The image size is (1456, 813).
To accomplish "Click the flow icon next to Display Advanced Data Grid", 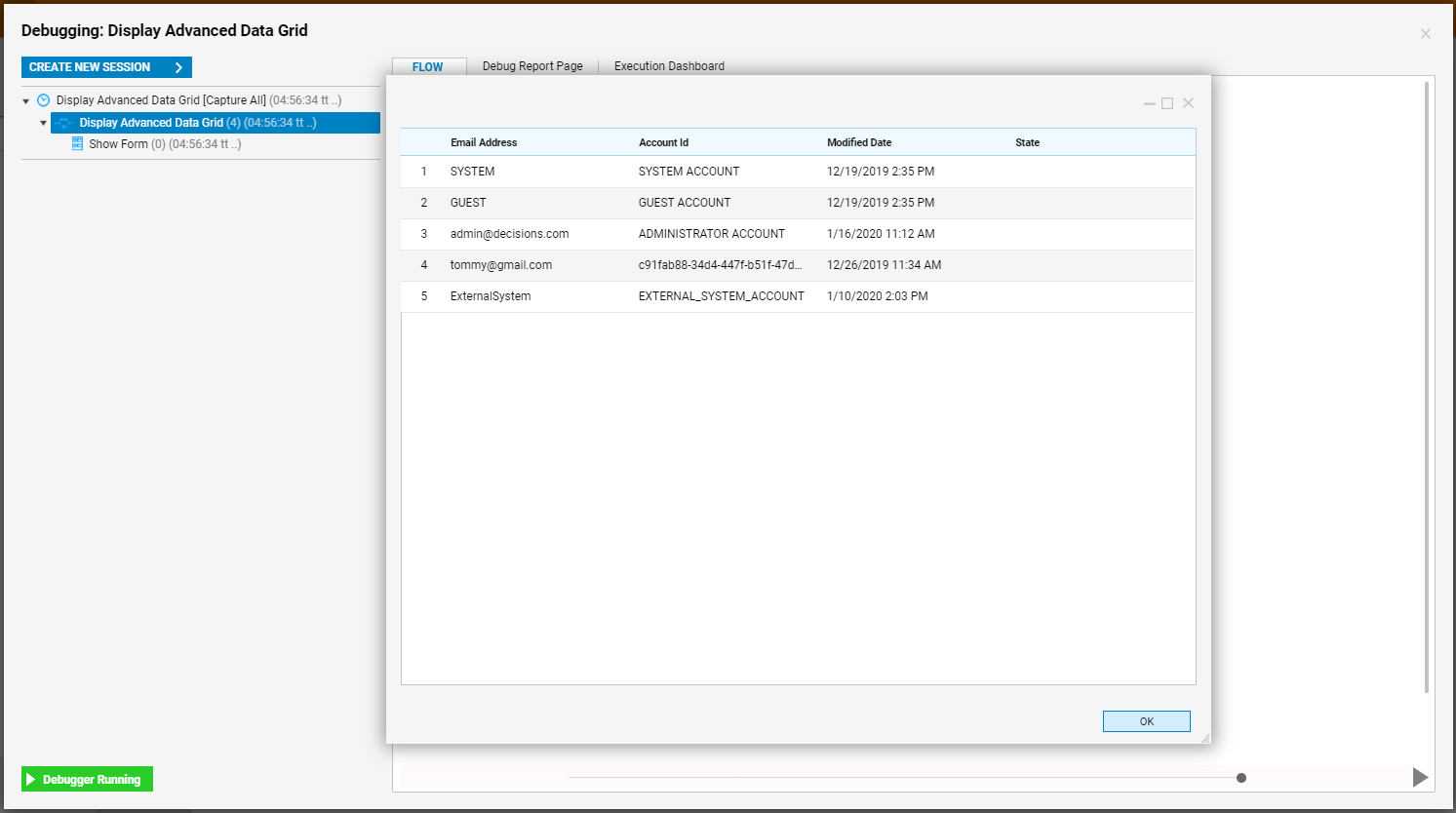I will pos(64,123).
